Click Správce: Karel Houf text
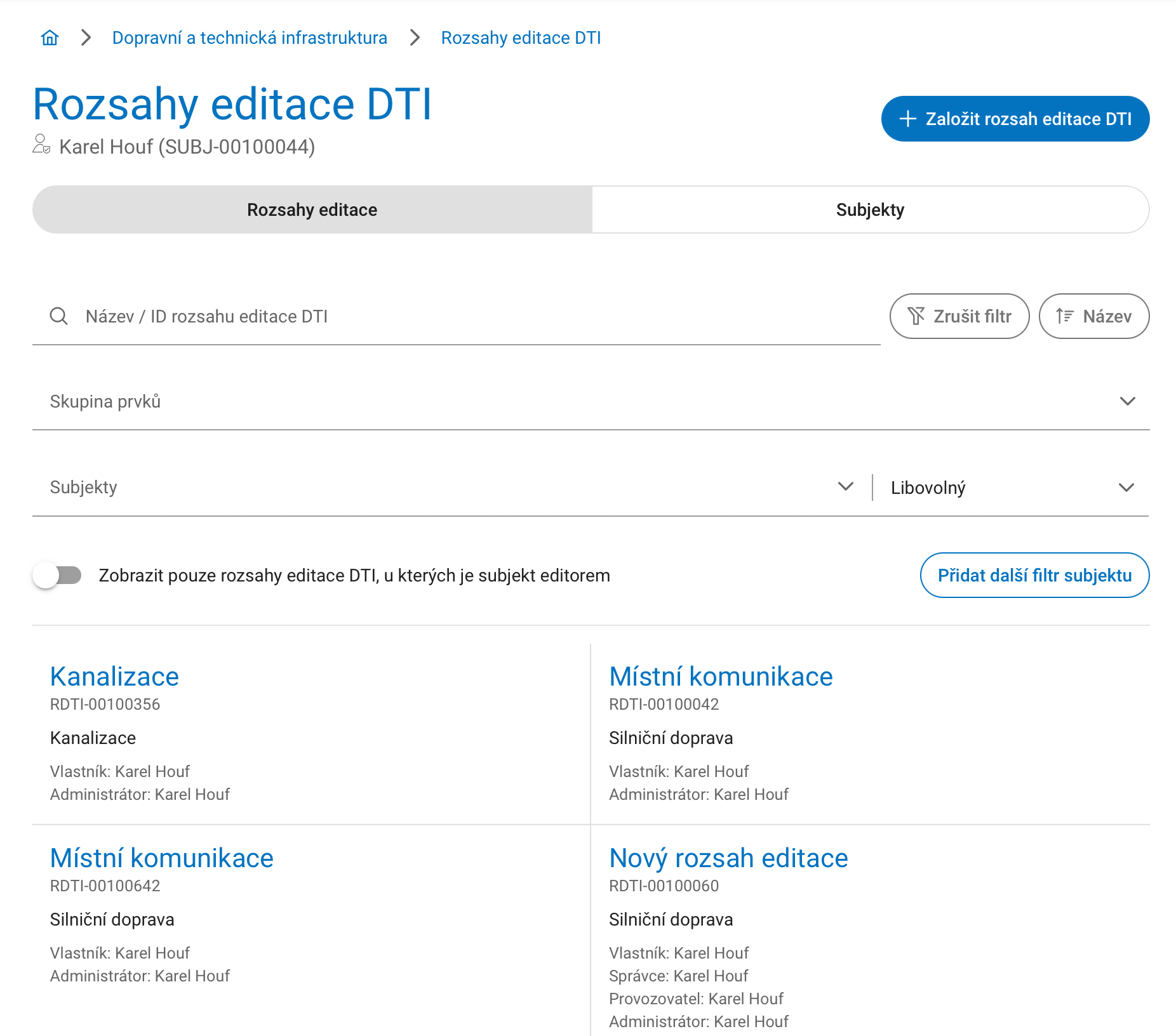 678,976
